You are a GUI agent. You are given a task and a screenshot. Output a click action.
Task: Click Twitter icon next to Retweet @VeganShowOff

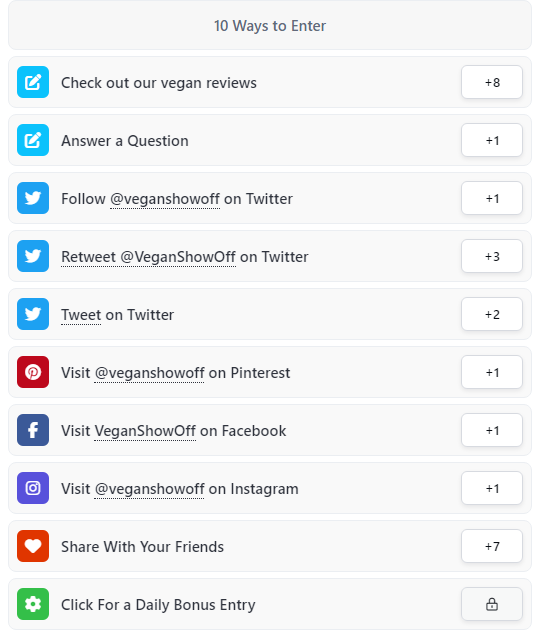pos(33,256)
